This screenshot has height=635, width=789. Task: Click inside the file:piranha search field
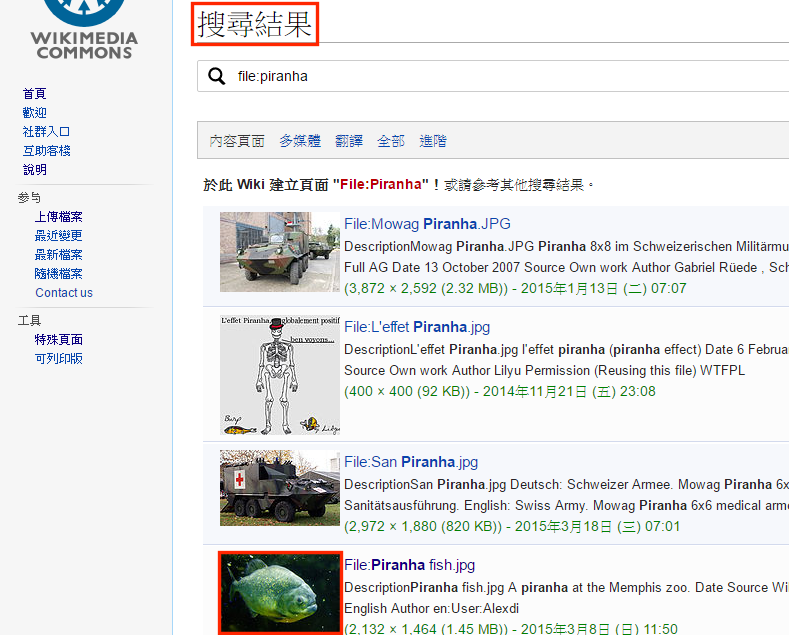pyautogui.click(x=500, y=76)
